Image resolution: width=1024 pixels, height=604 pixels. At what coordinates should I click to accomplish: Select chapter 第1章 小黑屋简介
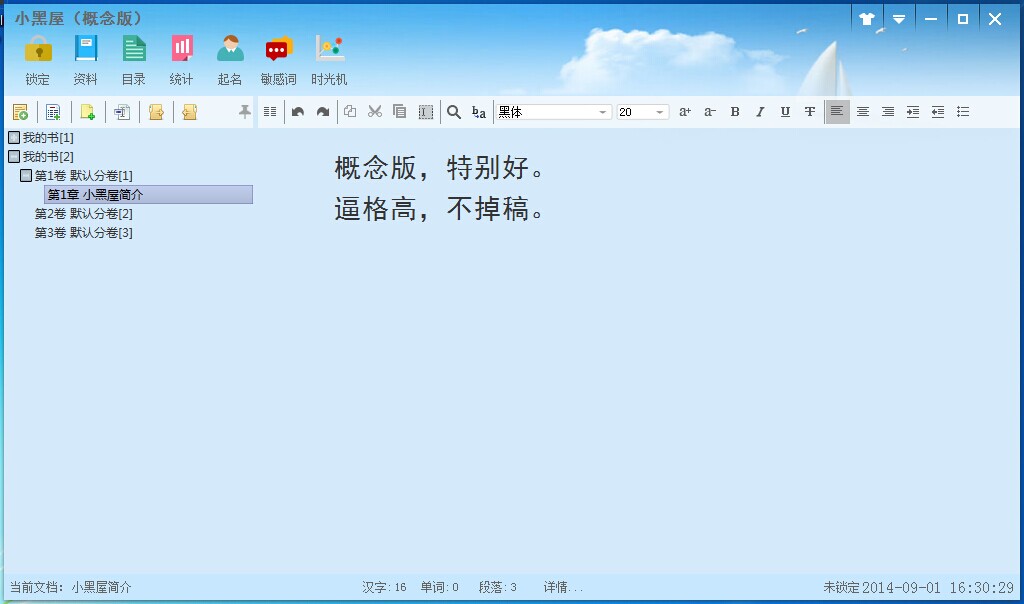[x=148, y=195]
